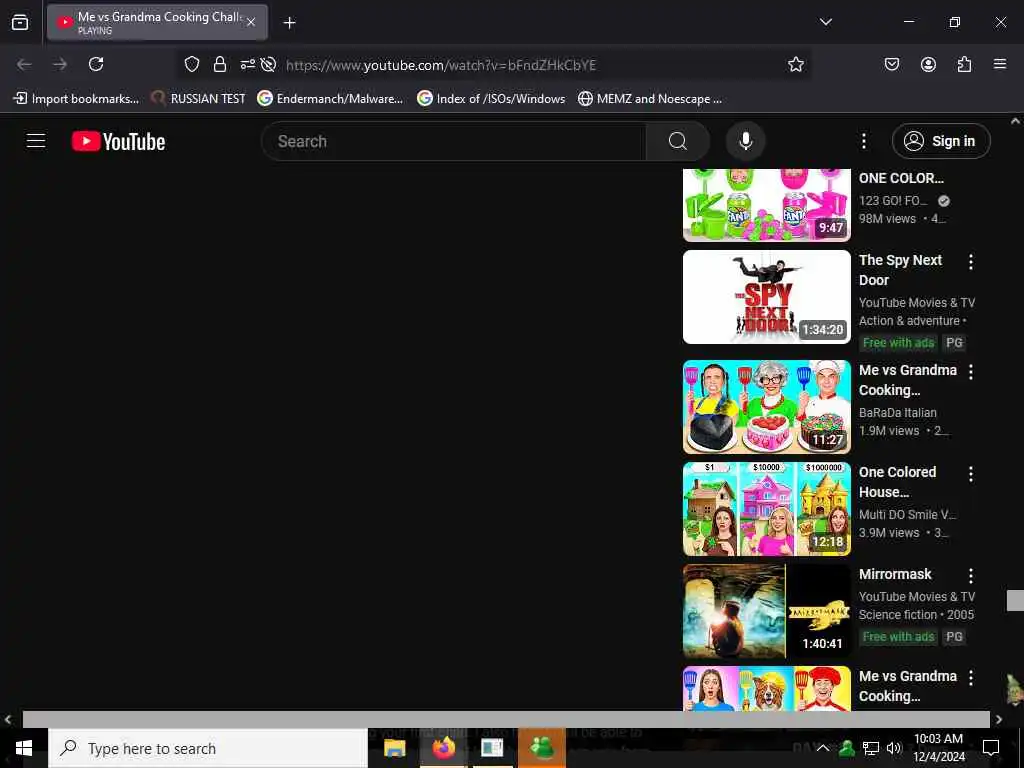Click vertical scrollbar thumb of page
The width and height of the screenshot is (1024, 768).
point(1015,600)
